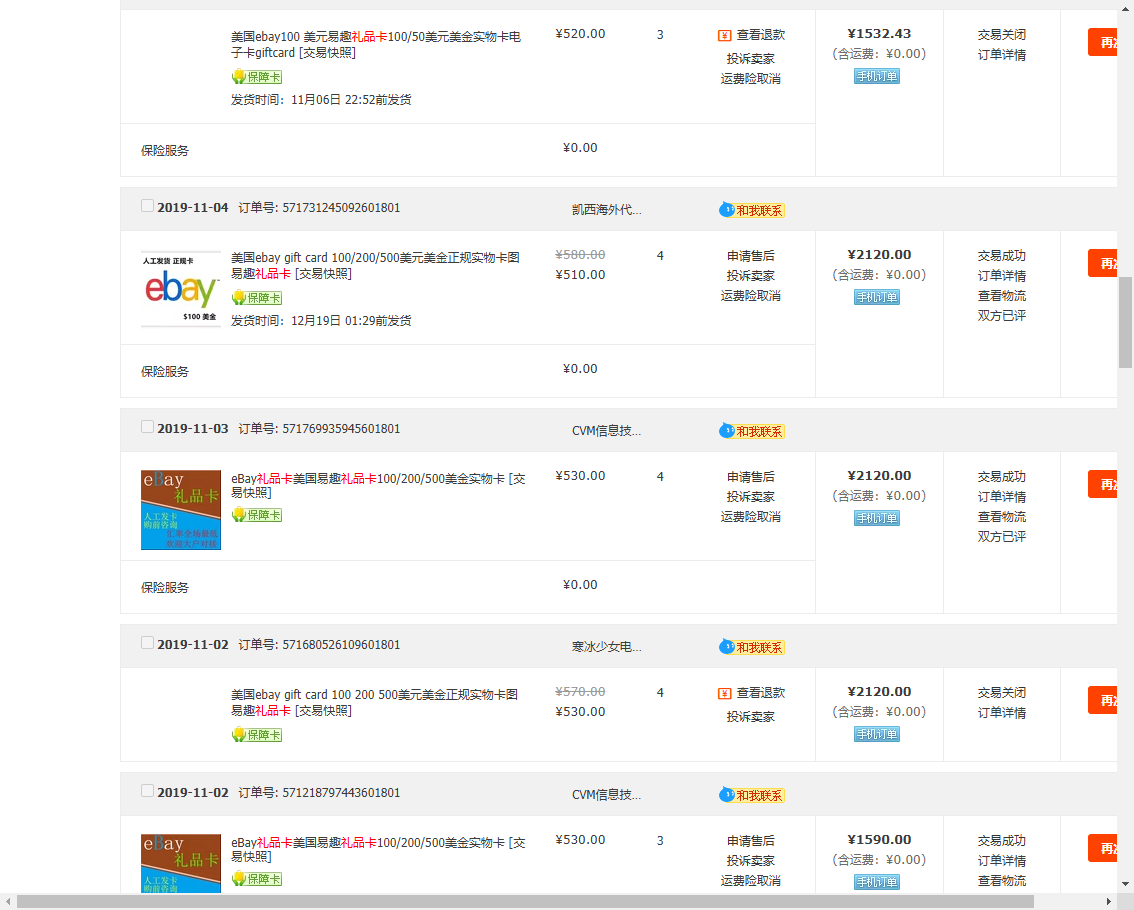Click 手机订单 badge under ¥1532.43
The height and width of the screenshot is (910, 1134).
(x=877, y=76)
